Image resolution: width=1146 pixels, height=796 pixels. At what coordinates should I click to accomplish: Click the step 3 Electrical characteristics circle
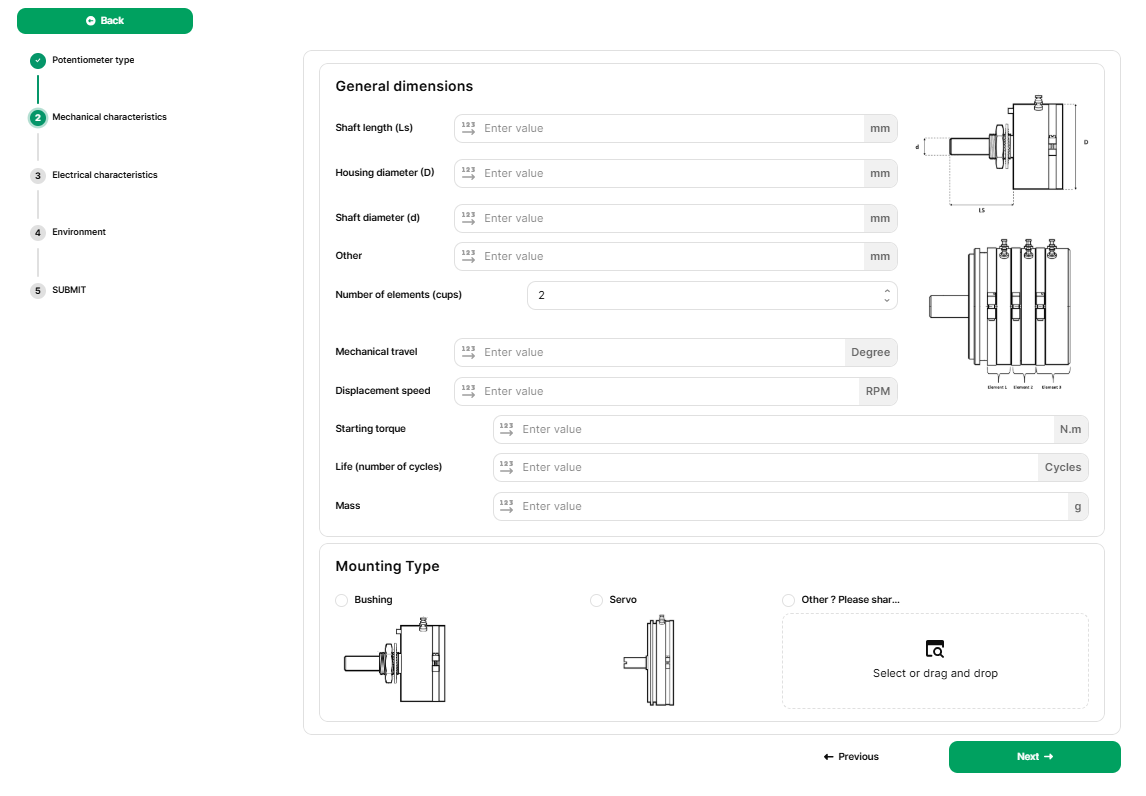pos(38,176)
